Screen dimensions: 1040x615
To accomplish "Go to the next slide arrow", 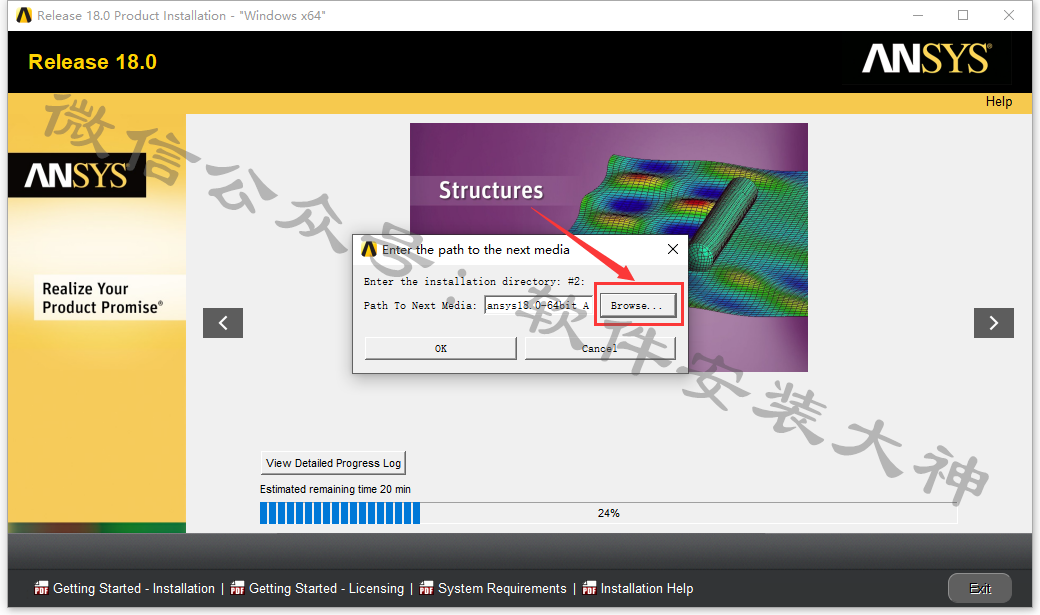I will 994,323.
